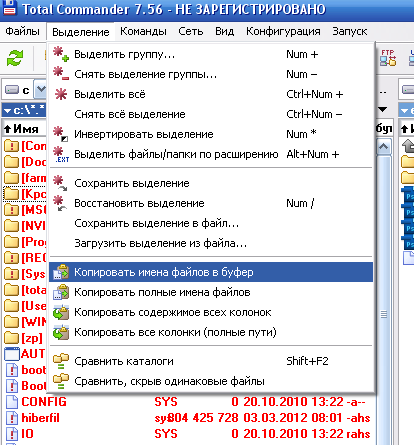
Task: Sort left panel by Имя column header
Action: point(24,128)
